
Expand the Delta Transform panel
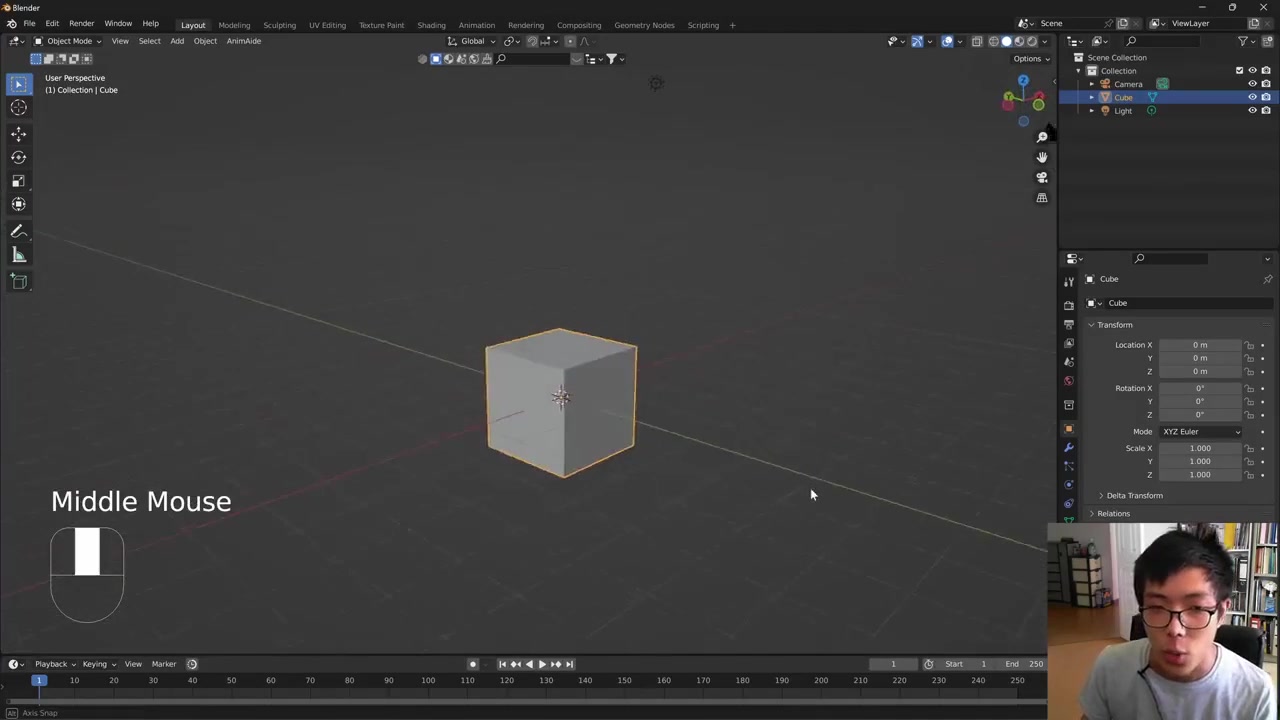(1134, 496)
